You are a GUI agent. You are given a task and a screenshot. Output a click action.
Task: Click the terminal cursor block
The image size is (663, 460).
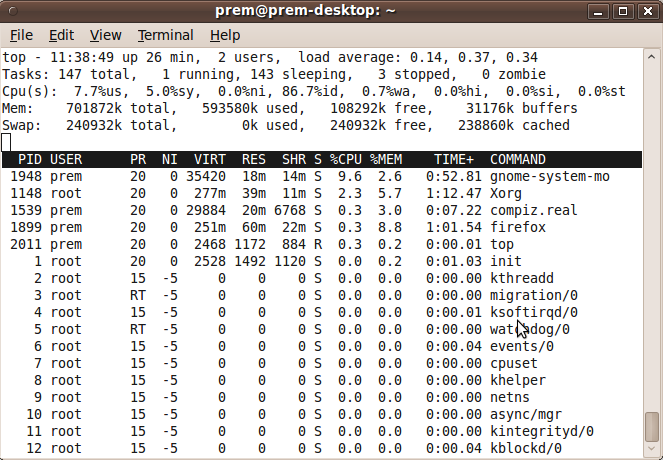pyautogui.click(x=6, y=142)
